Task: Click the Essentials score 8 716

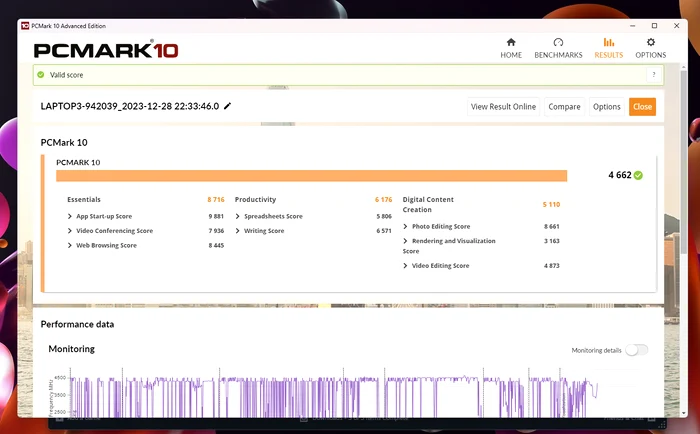Action: [216, 200]
